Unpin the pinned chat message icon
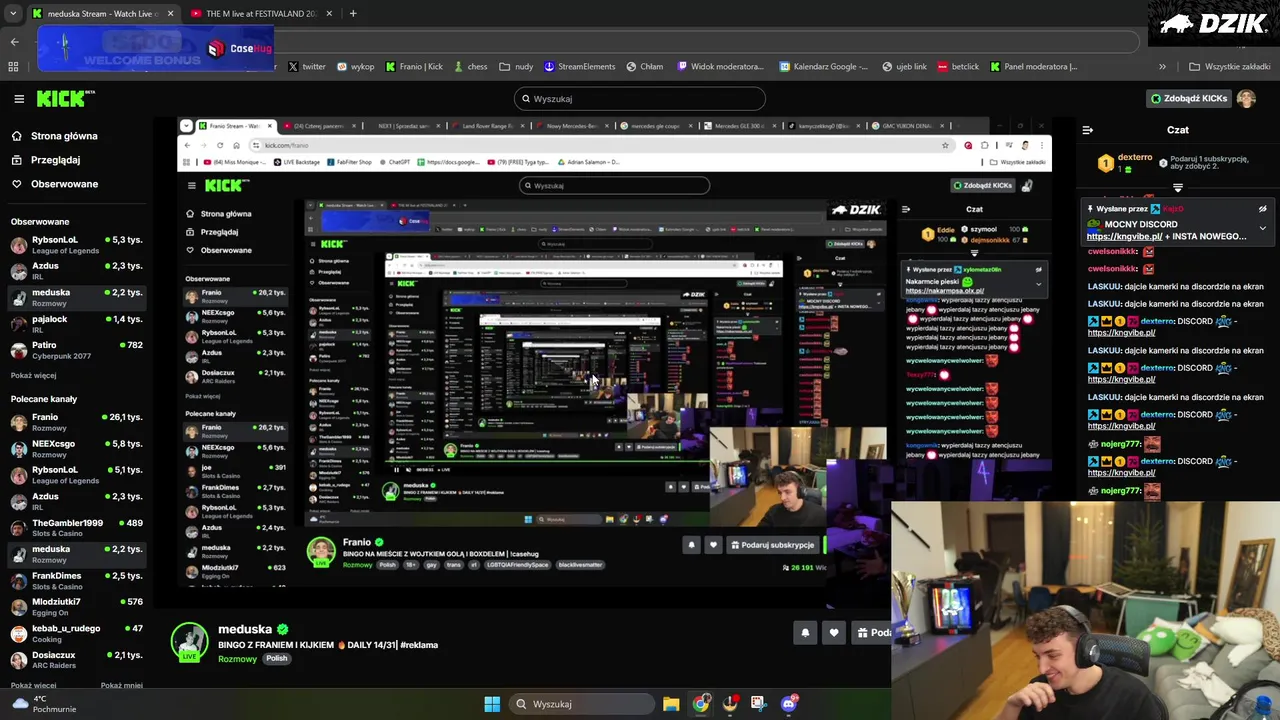Viewport: 1280px width, 720px height. point(1263,209)
